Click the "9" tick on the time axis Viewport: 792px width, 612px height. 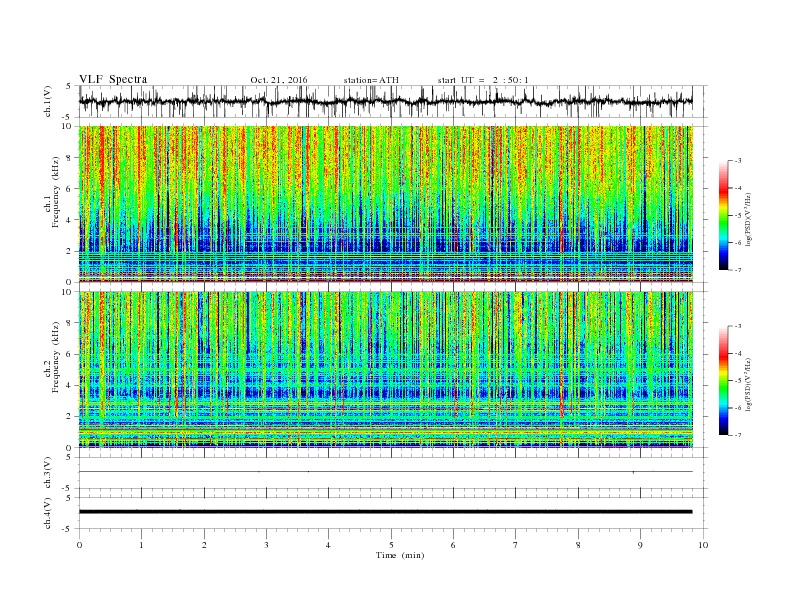pos(640,545)
